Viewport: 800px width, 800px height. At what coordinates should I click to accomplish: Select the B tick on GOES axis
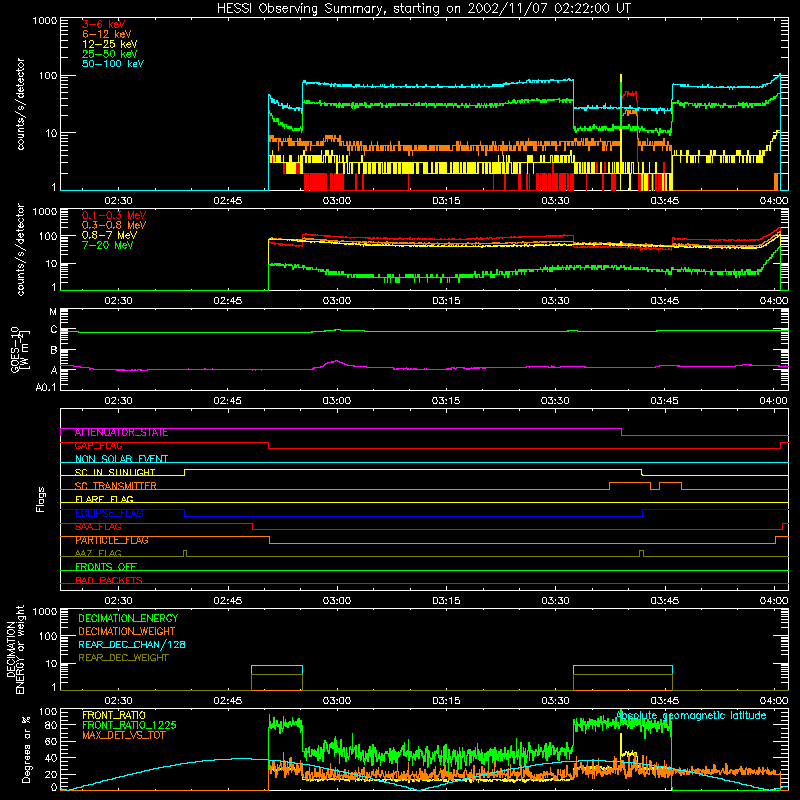pyautogui.click(x=54, y=351)
